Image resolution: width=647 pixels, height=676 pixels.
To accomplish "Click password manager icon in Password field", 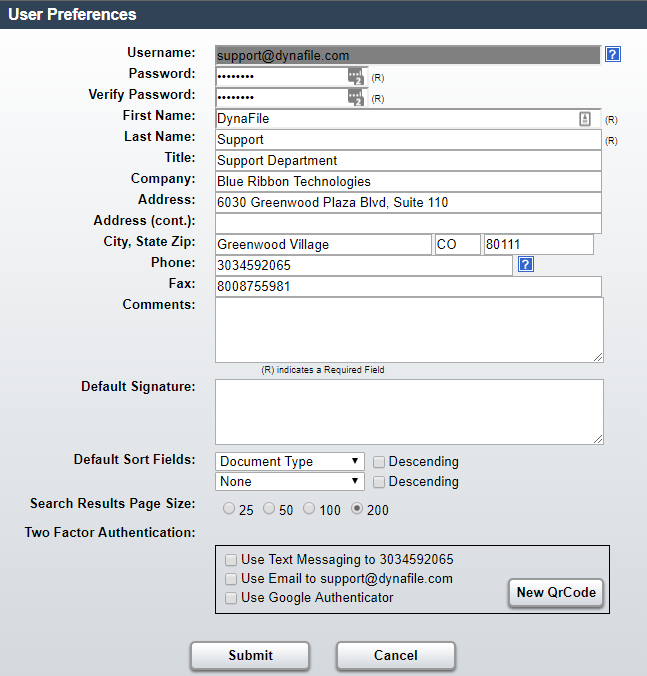I will (356, 77).
